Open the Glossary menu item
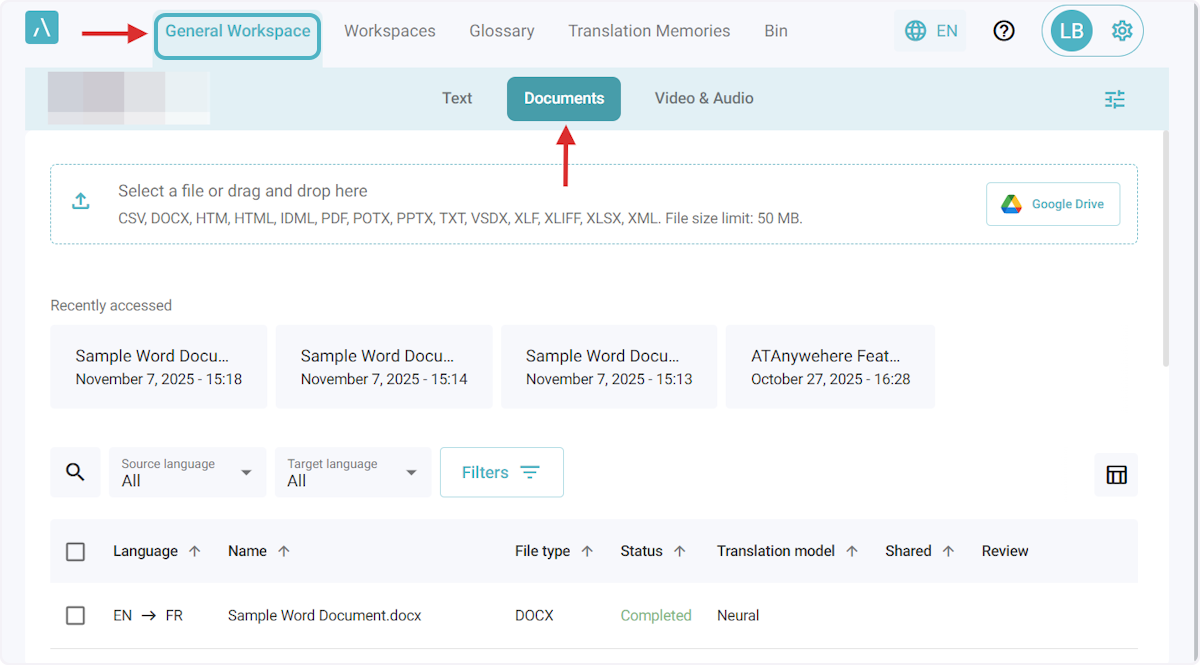The image size is (1200, 665). [x=501, y=31]
